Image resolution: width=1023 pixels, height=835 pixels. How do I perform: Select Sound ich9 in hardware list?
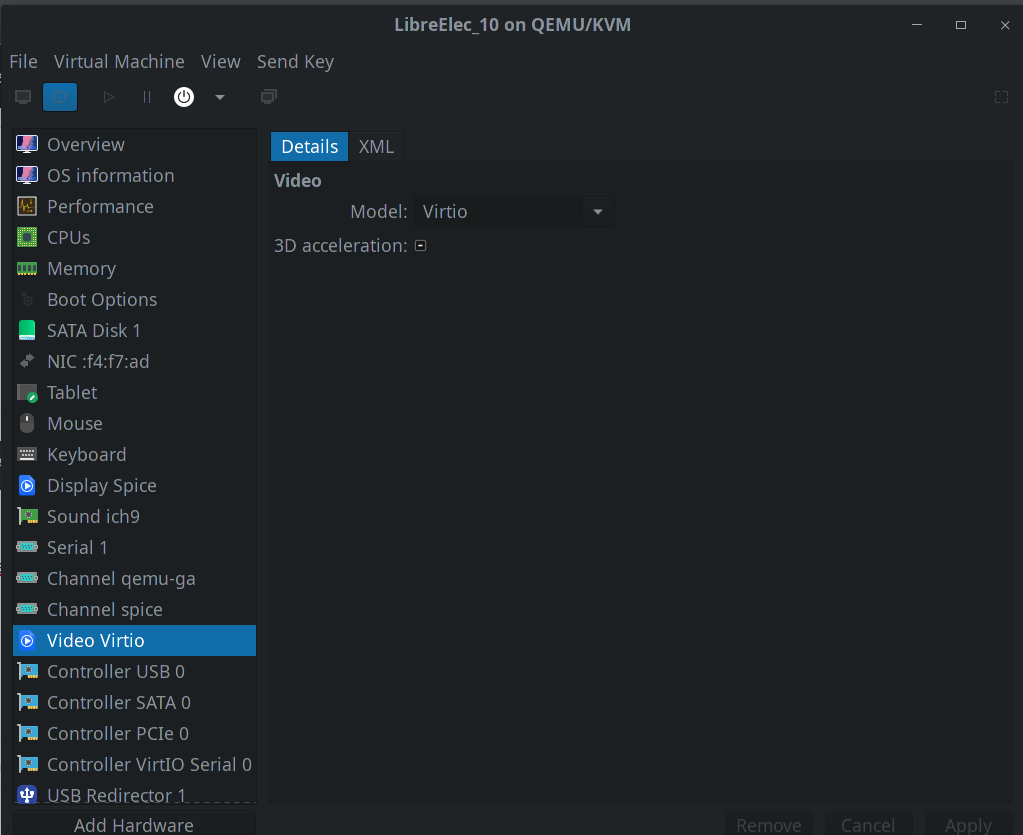(93, 516)
